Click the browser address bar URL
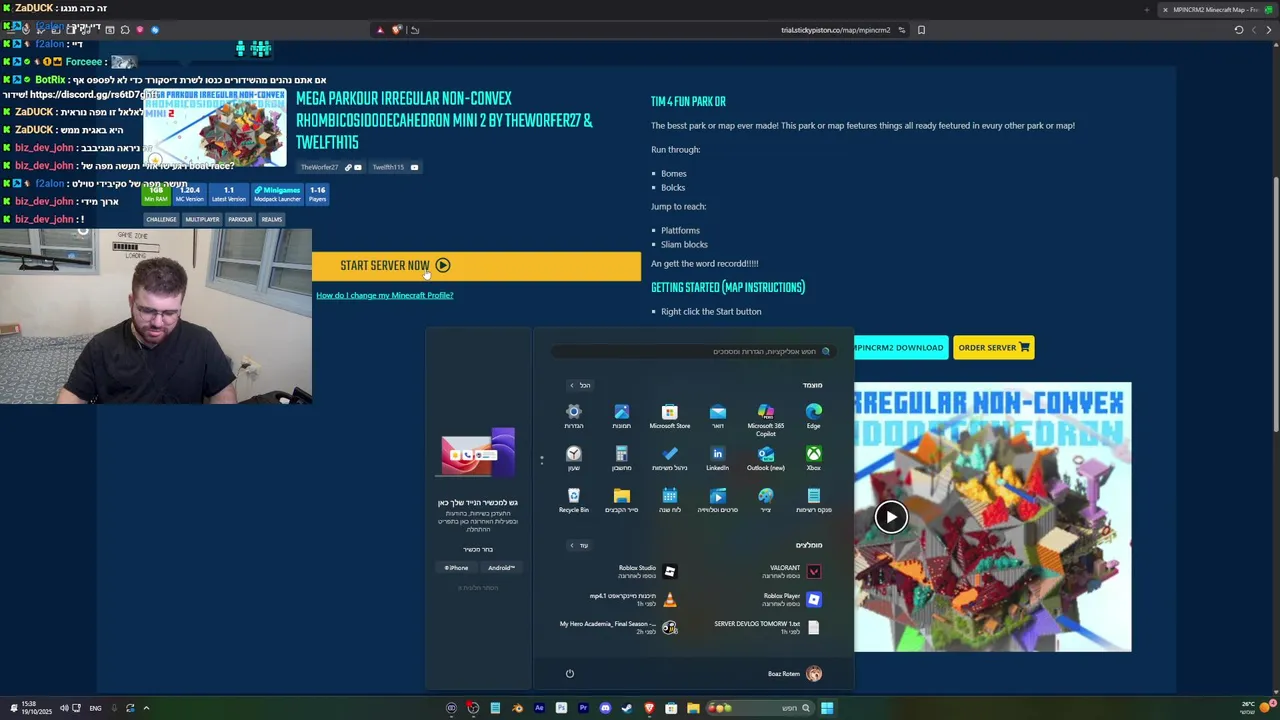Screen dimensions: 1280x720 [x=835, y=30]
